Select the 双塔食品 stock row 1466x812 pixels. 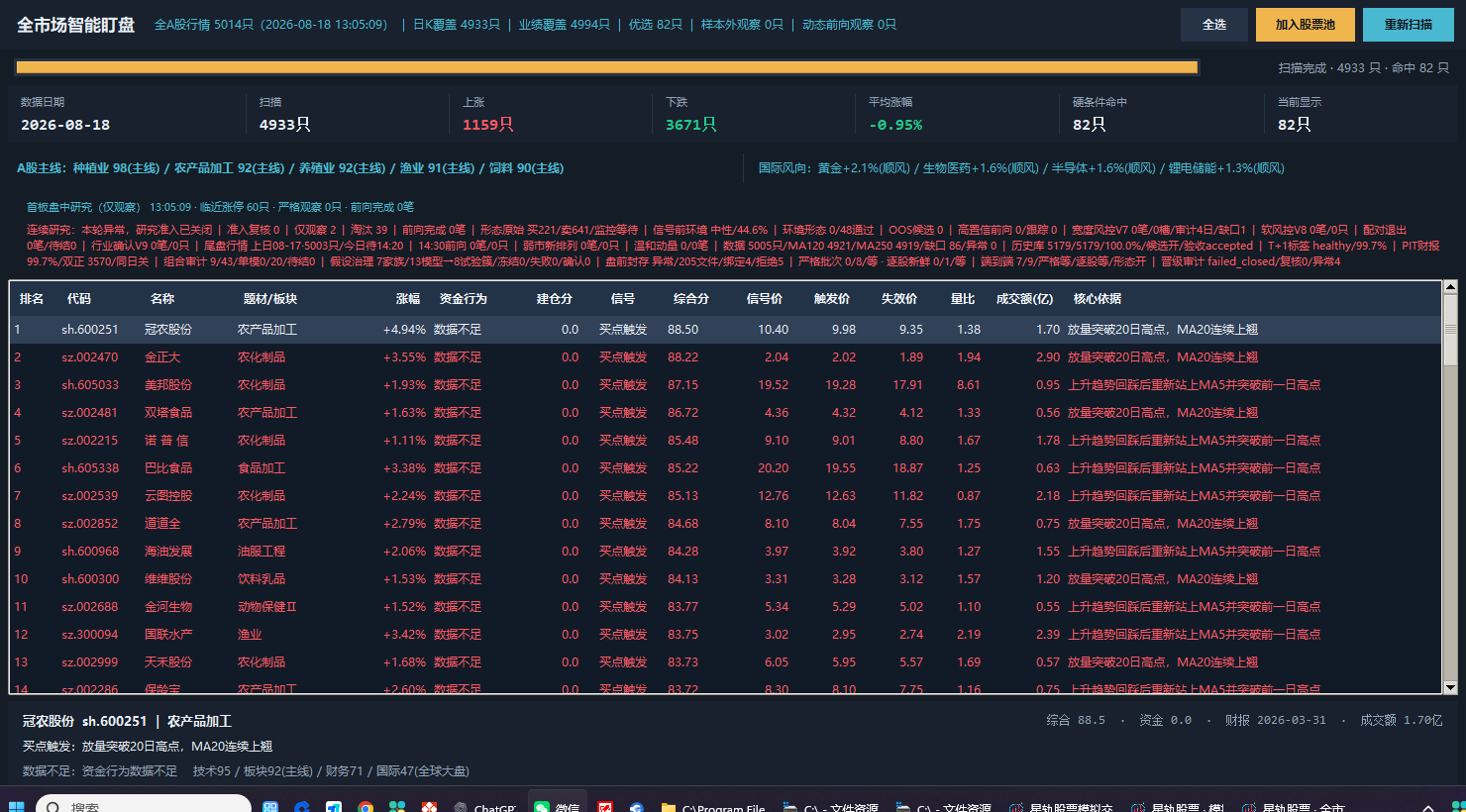[x=726, y=413]
